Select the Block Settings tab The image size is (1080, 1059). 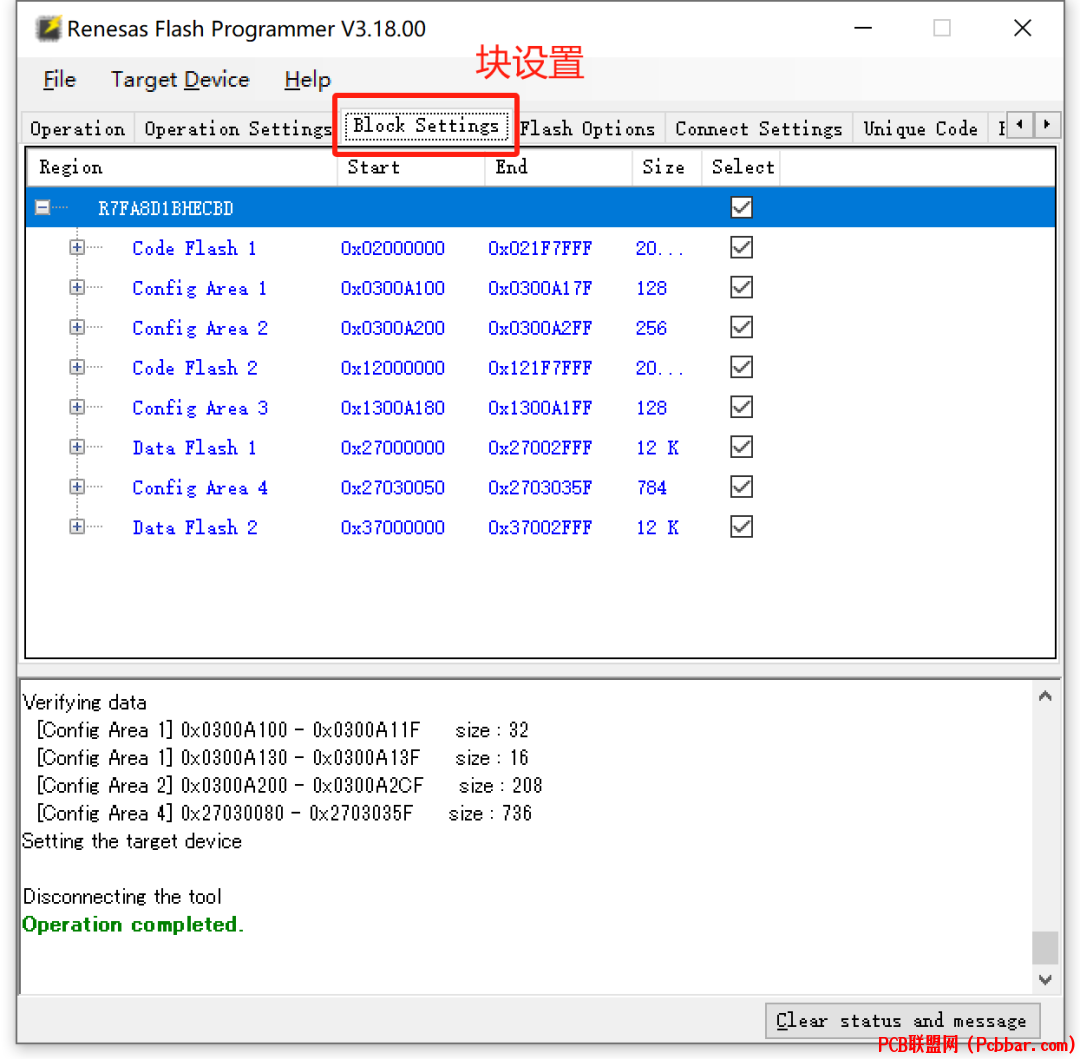[426, 125]
